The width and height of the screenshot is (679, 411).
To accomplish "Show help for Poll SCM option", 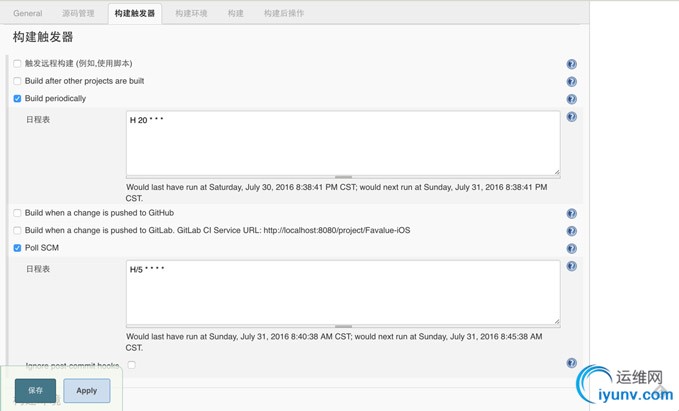I will click(x=571, y=249).
